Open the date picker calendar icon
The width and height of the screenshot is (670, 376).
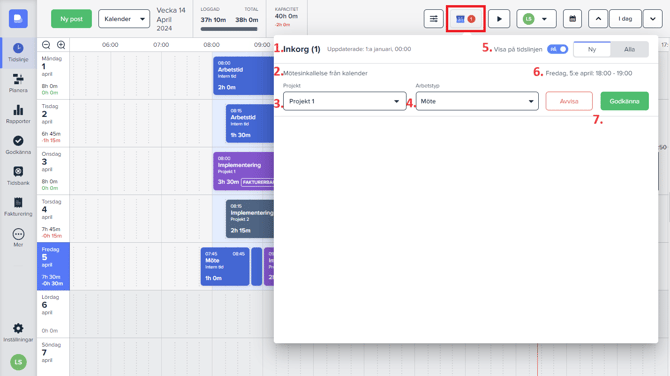[x=573, y=19]
